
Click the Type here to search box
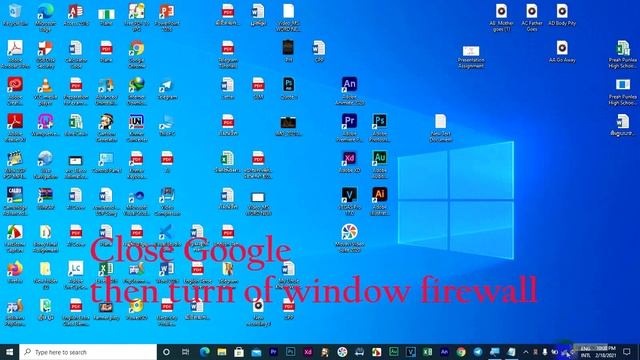[88, 352]
